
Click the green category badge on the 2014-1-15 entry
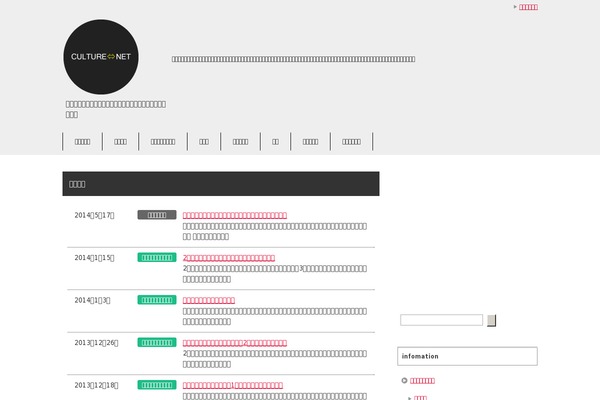(x=157, y=257)
